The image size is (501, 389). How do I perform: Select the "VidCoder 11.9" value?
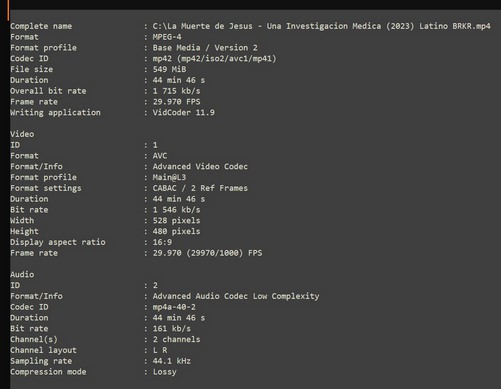click(x=183, y=113)
